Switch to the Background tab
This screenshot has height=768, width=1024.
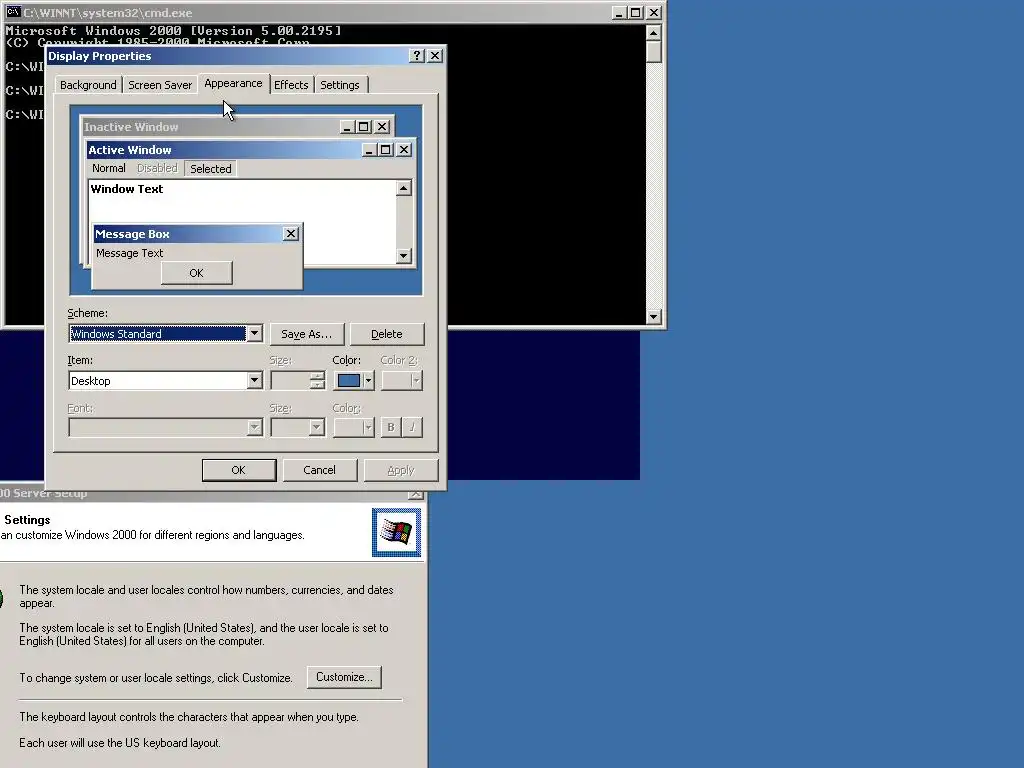(x=88, y=85)
